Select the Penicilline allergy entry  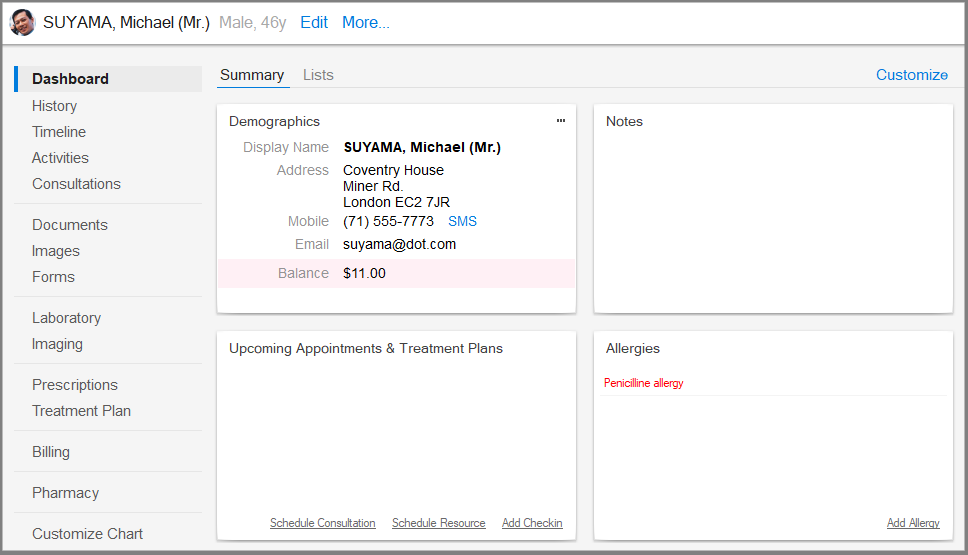point(644,383)
